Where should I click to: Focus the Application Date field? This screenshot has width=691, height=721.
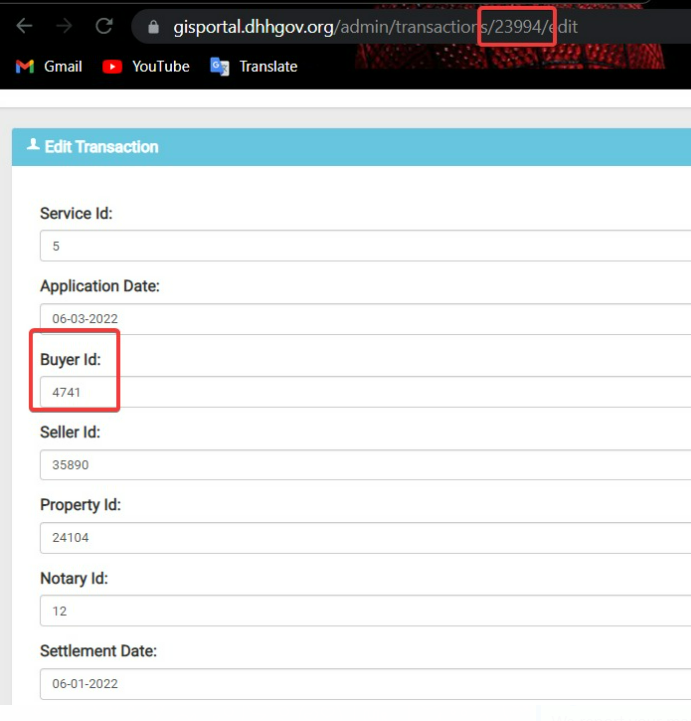click(x=365, y=319)
